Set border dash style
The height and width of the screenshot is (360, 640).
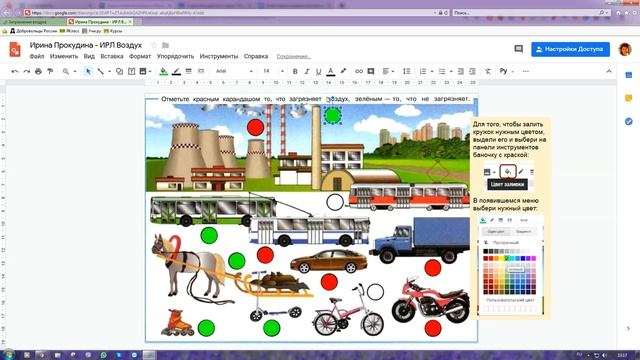(x=201, y=71)
